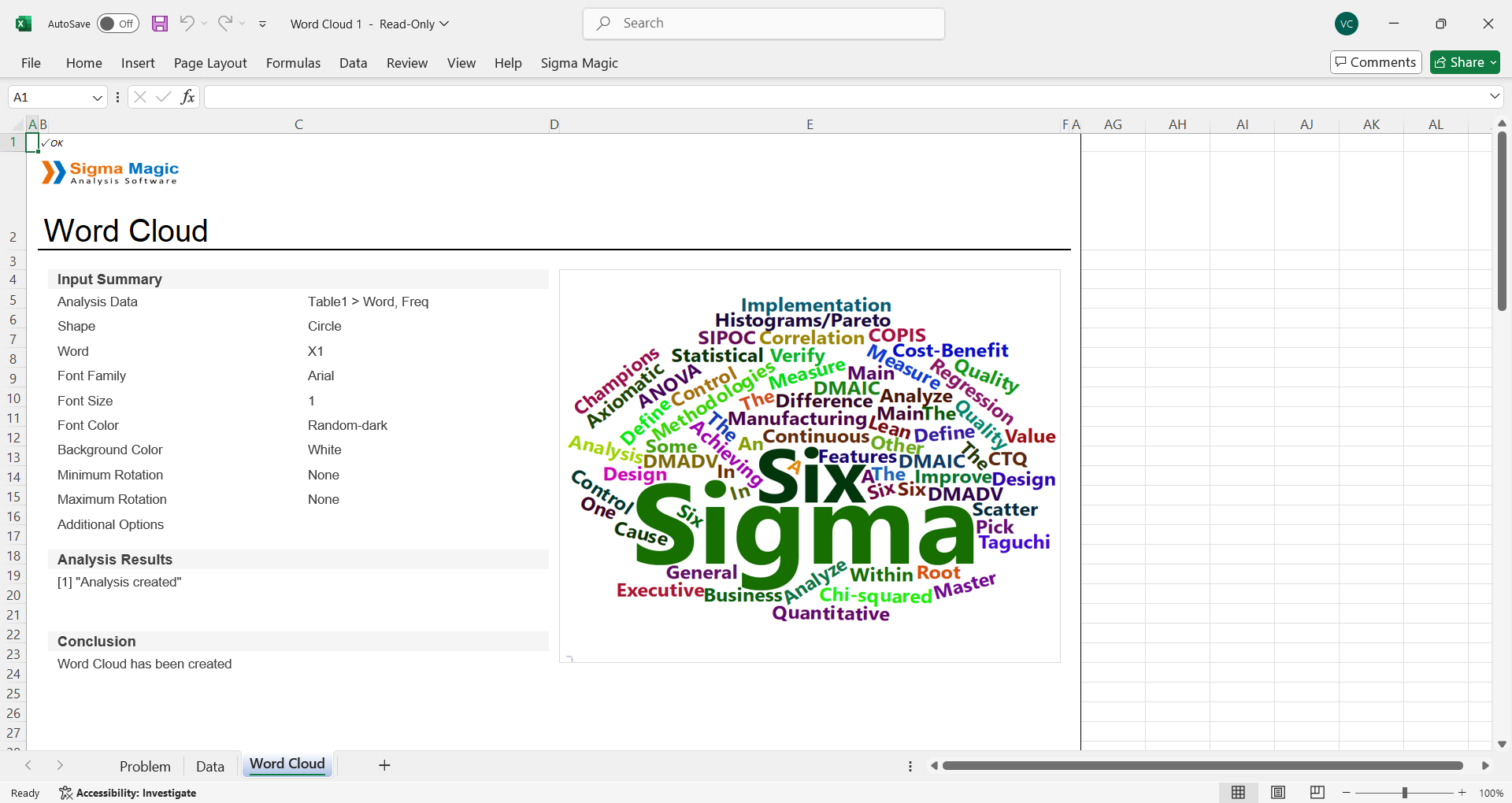Click Accessibility: Investigate in status bar
The image size is (1512, 803).
[128, 793]
